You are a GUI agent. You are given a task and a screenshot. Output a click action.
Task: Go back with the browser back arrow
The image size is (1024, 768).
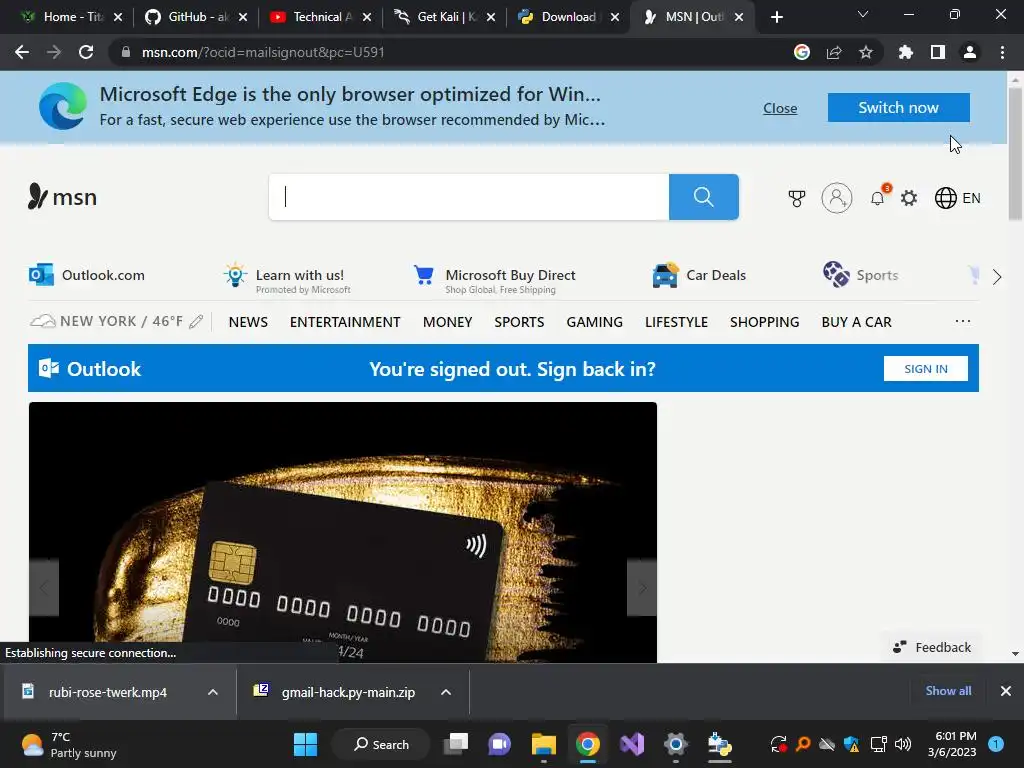22,52
